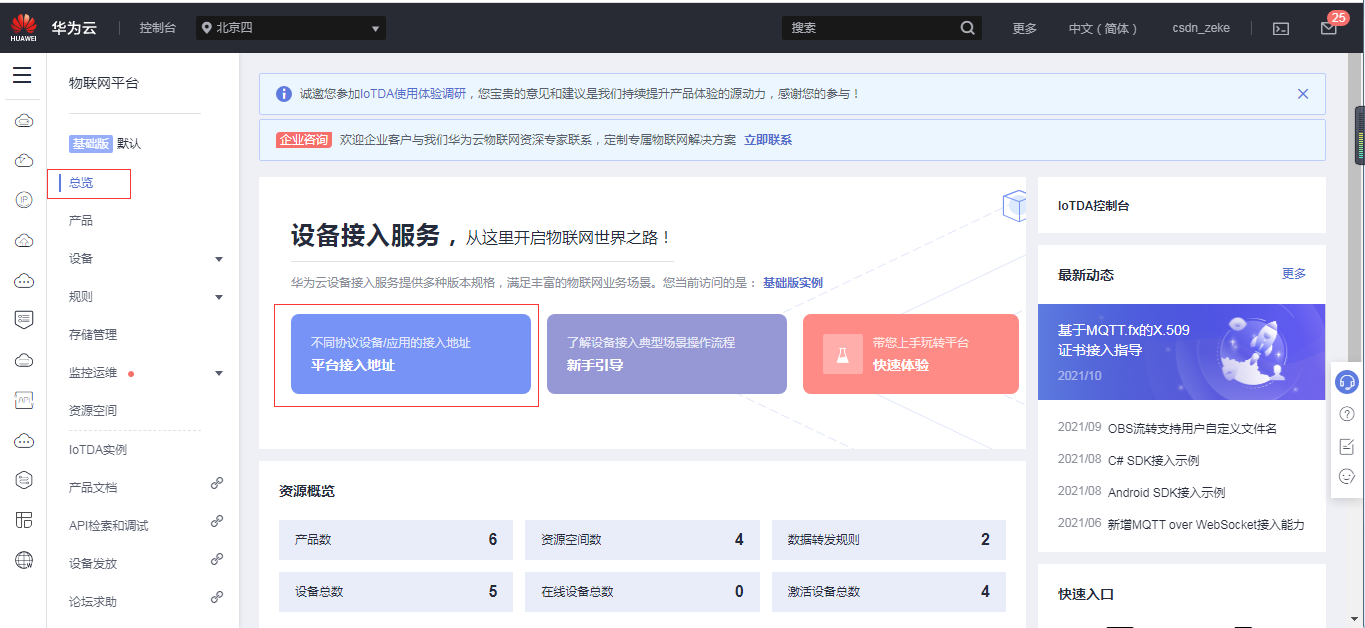Click the info icon on survey banner

click(x=284, y=94)
